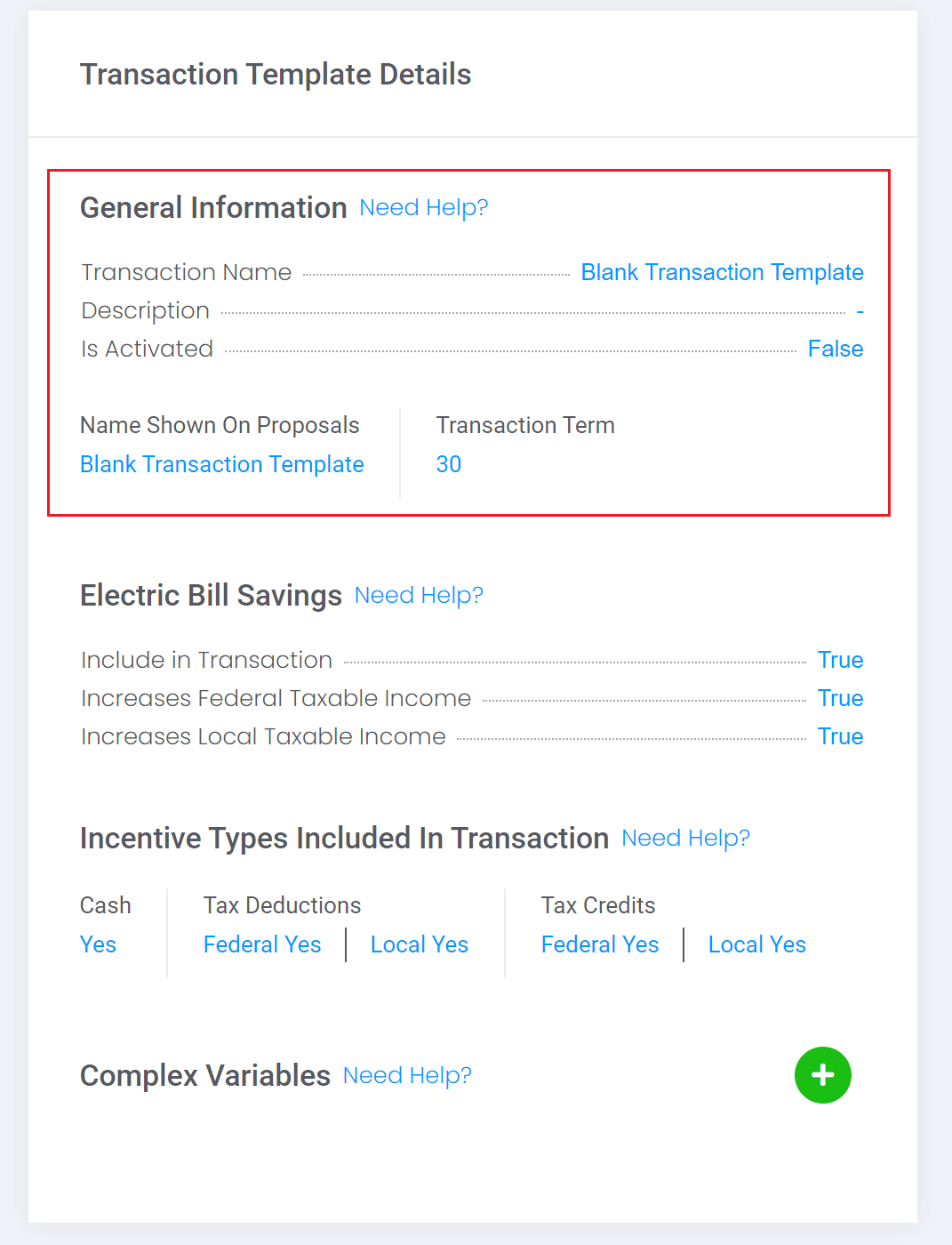Toggle Increases Local Taxable Income value
Screen dimensions: 952x1245
click(840, 736)
